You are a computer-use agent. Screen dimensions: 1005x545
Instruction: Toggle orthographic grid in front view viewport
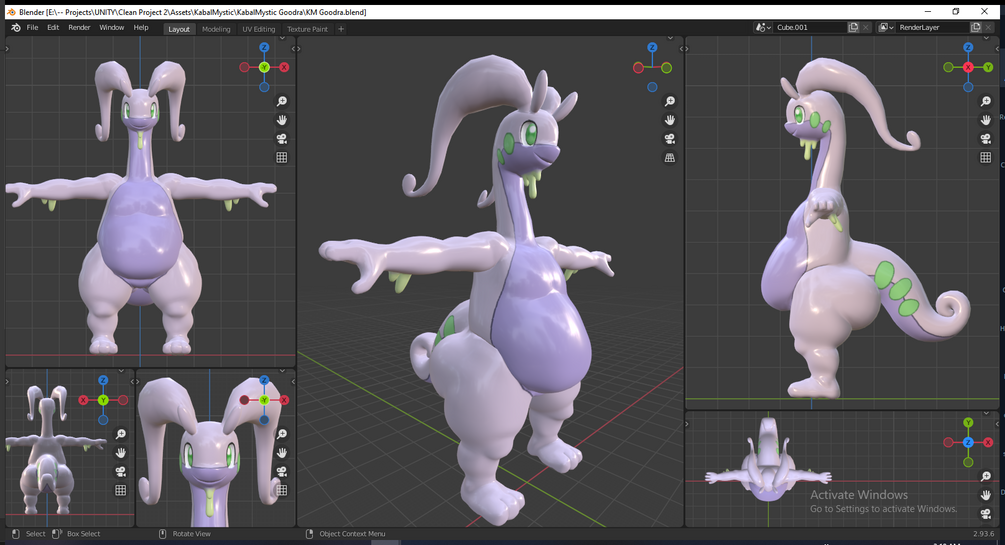281,157
